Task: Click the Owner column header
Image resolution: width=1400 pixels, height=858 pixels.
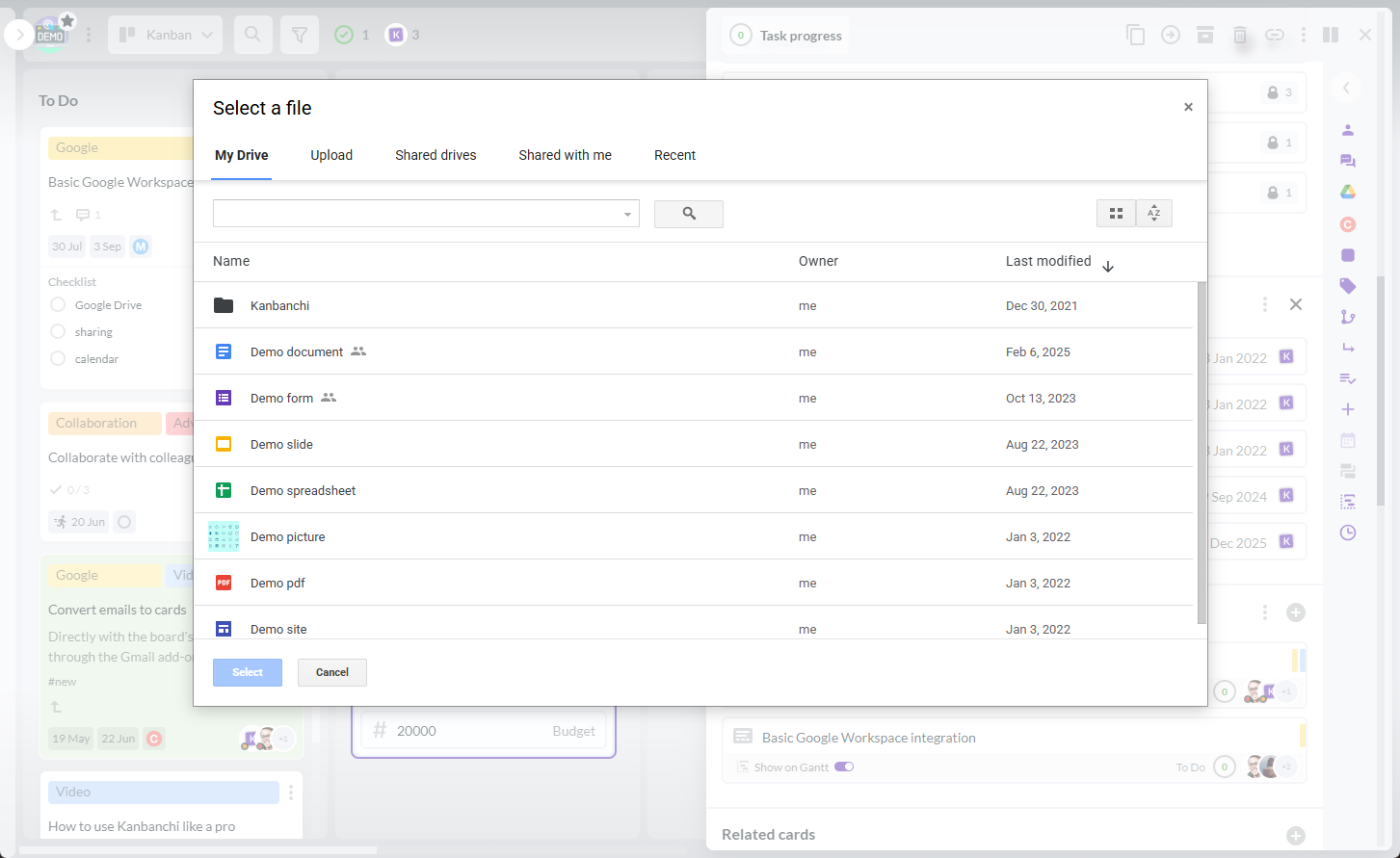Action: (818, 261)
